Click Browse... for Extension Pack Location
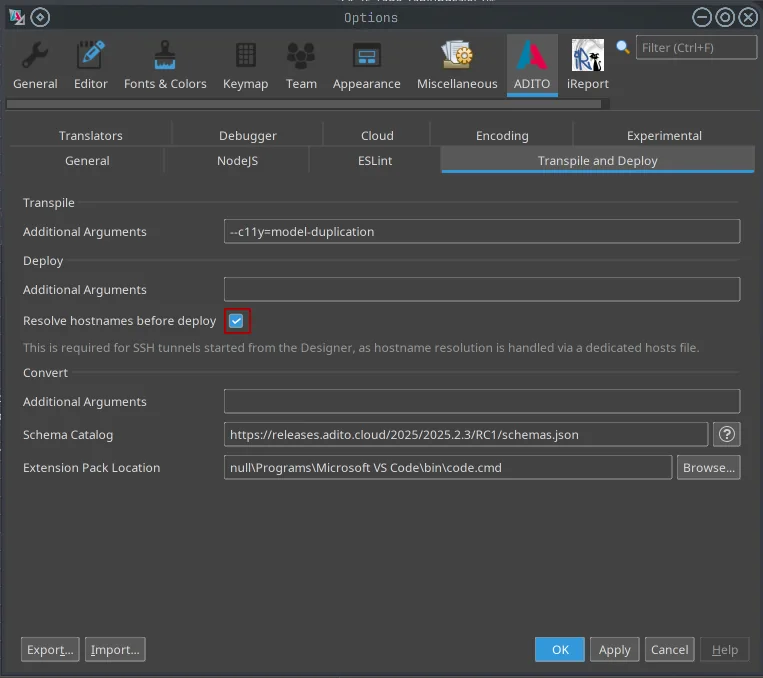 click(x=708, y=467)
